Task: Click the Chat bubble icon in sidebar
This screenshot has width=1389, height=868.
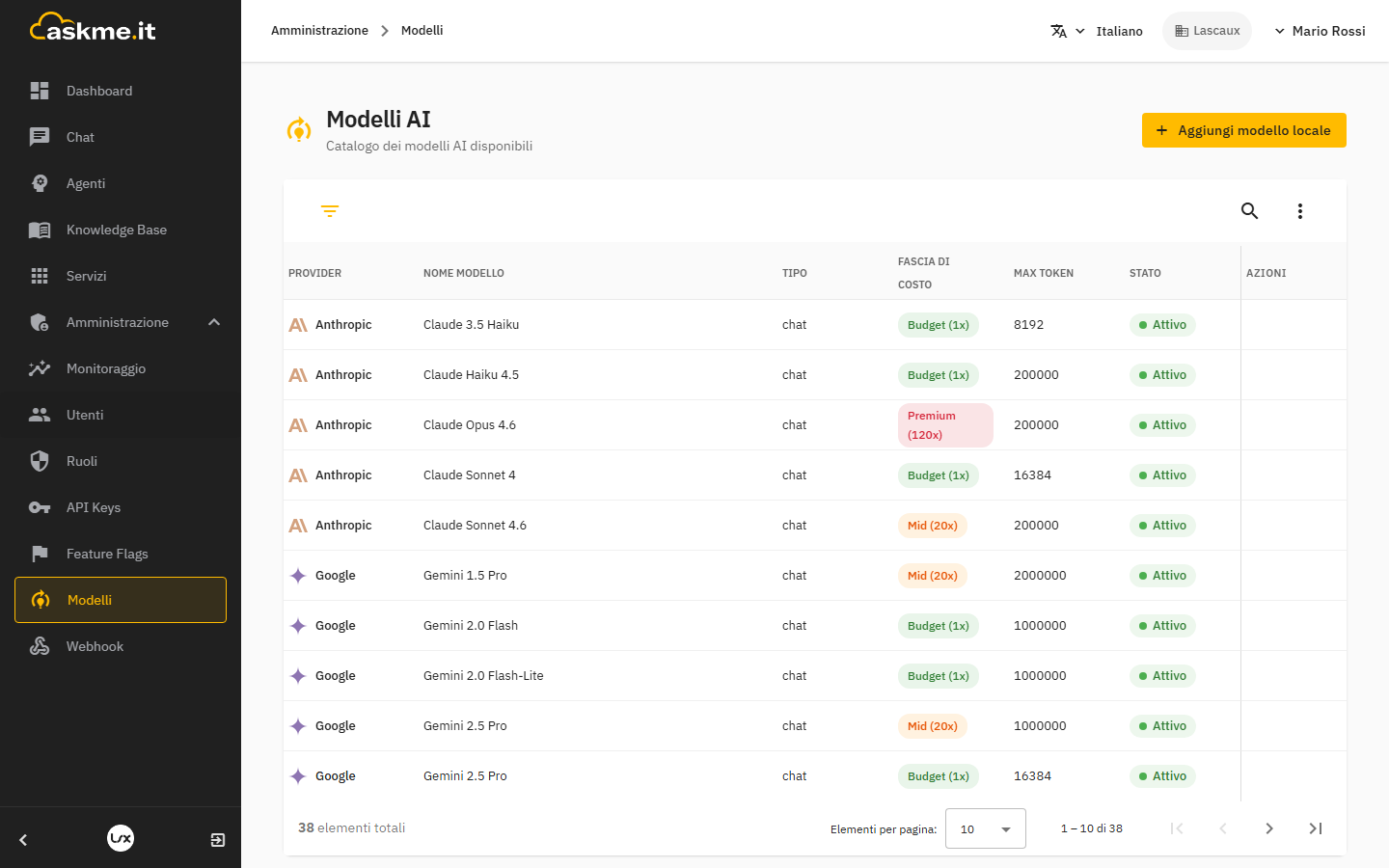Action: tap(40, 137)
